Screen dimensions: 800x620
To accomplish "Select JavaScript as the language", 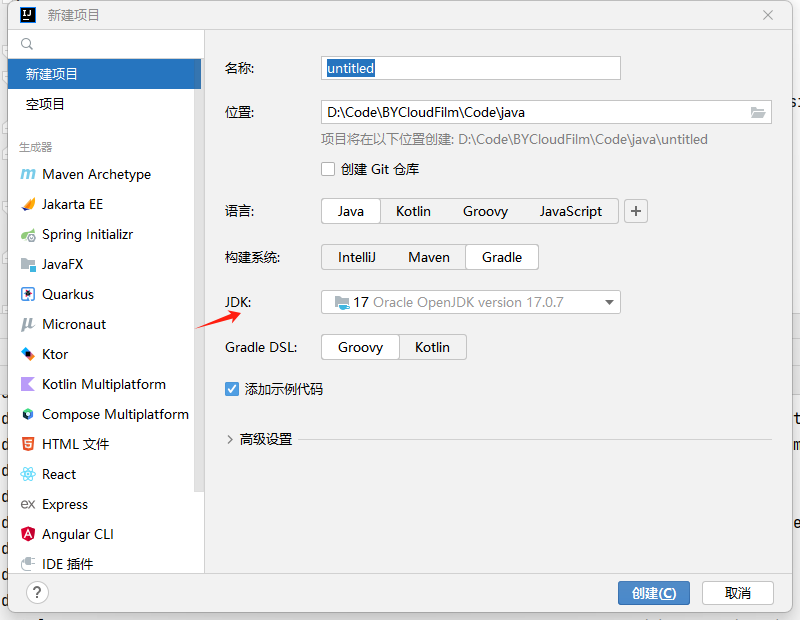I will coord(571,211).
